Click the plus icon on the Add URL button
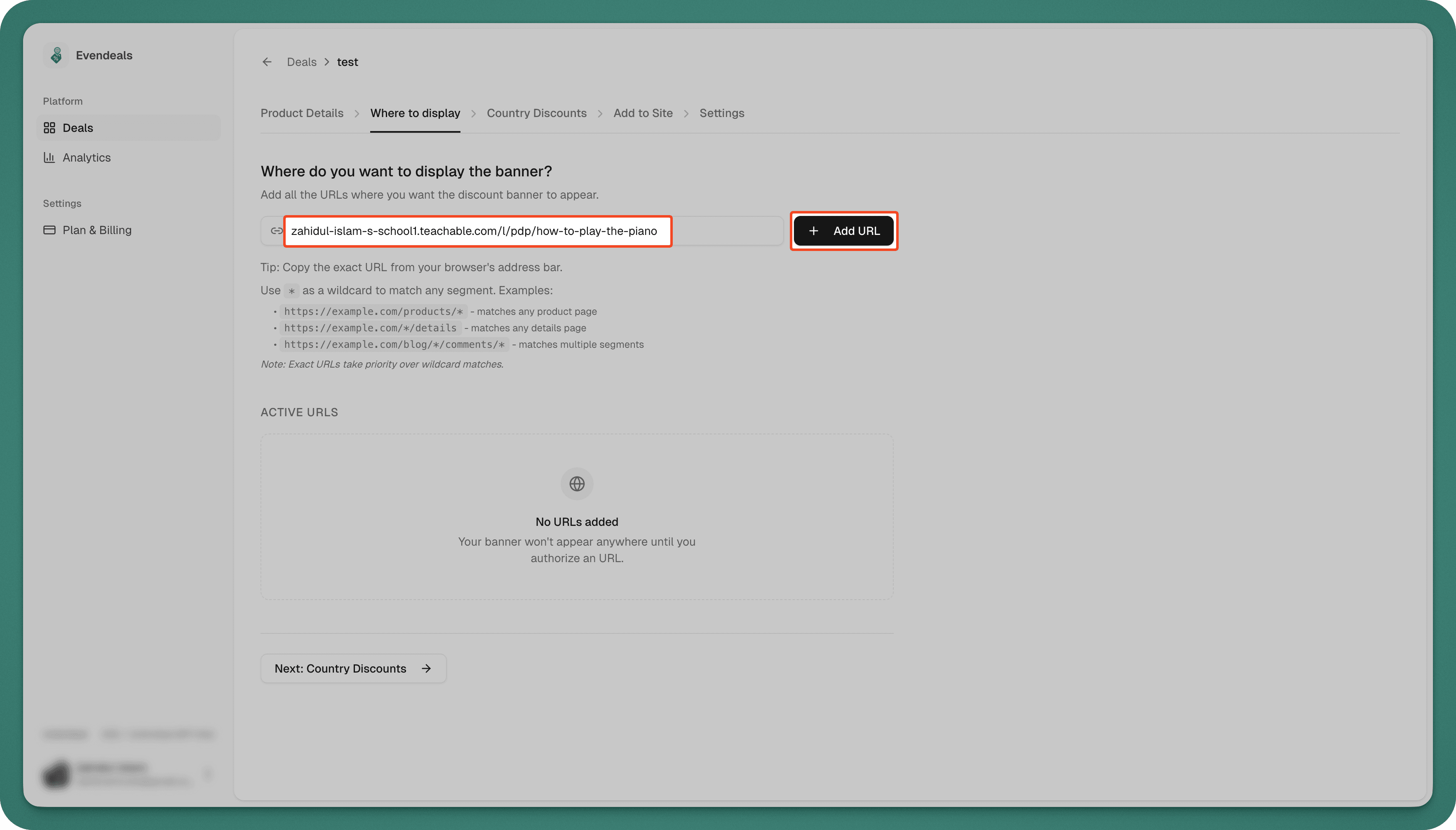 (813, 231)
